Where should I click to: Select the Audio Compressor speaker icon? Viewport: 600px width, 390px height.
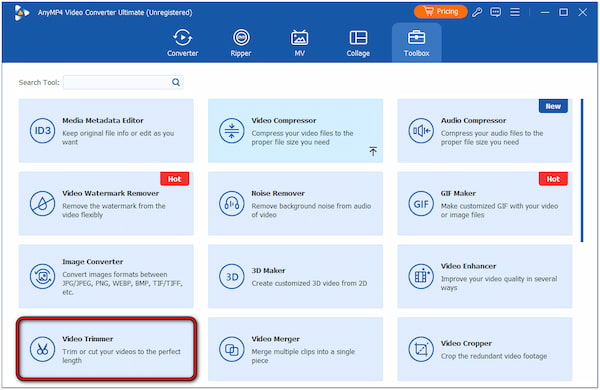[421, 131]
